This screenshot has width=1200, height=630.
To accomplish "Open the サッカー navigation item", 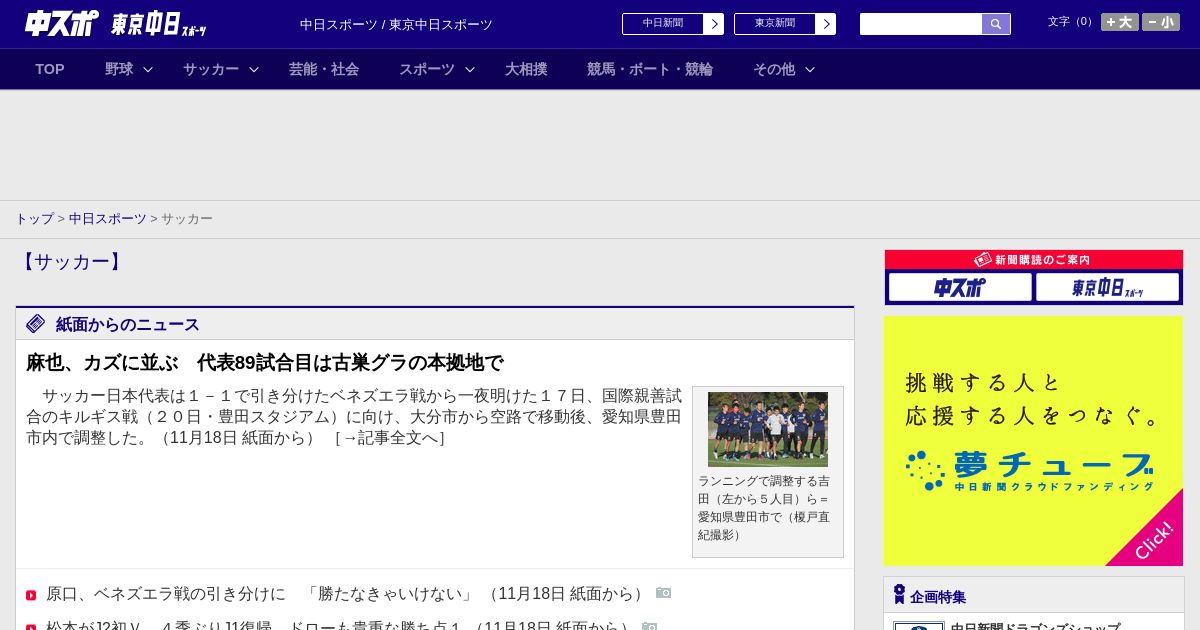I will (x=211, y=69).
